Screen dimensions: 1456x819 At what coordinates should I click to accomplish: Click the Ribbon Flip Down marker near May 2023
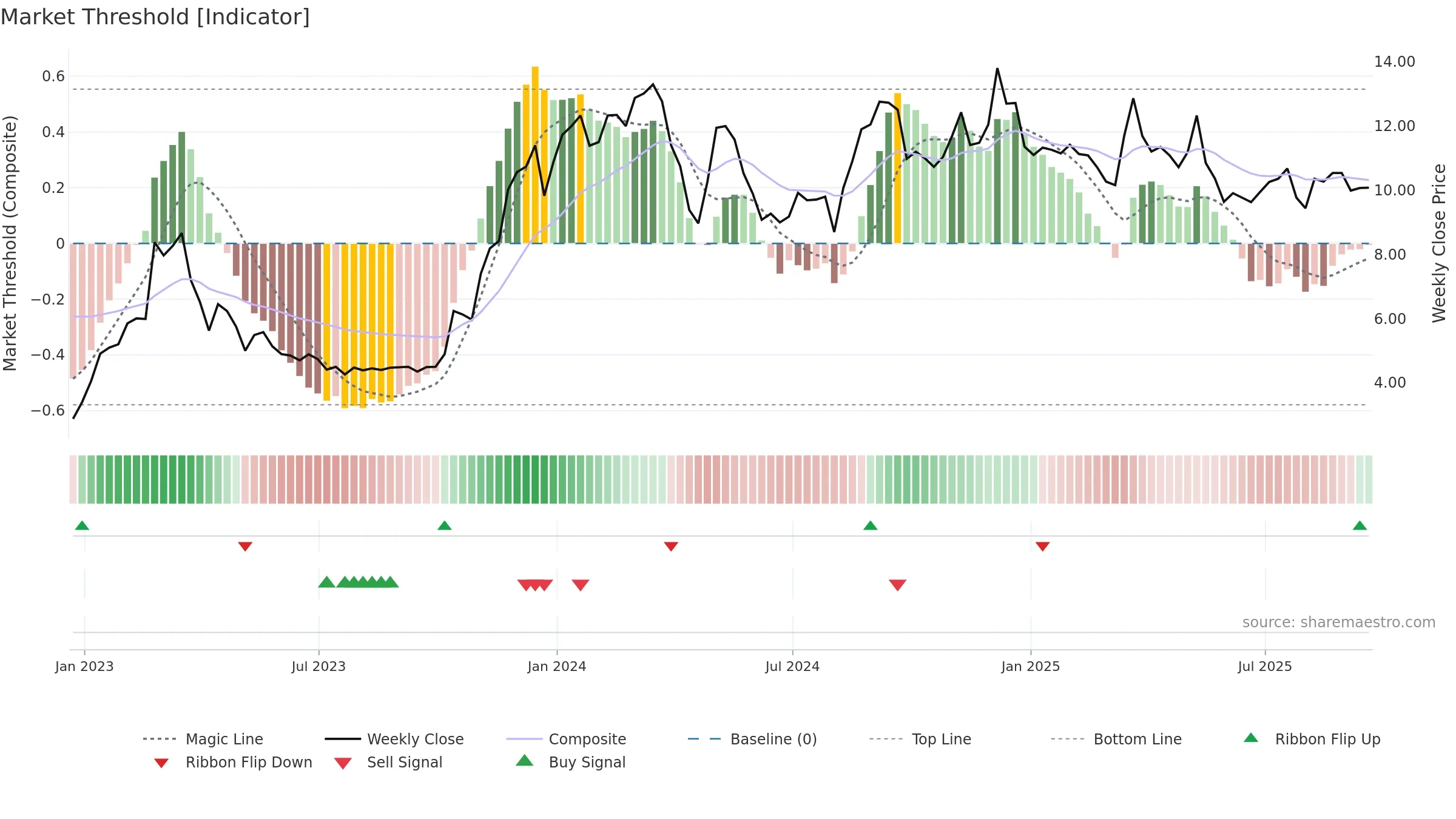coord(245,547)
